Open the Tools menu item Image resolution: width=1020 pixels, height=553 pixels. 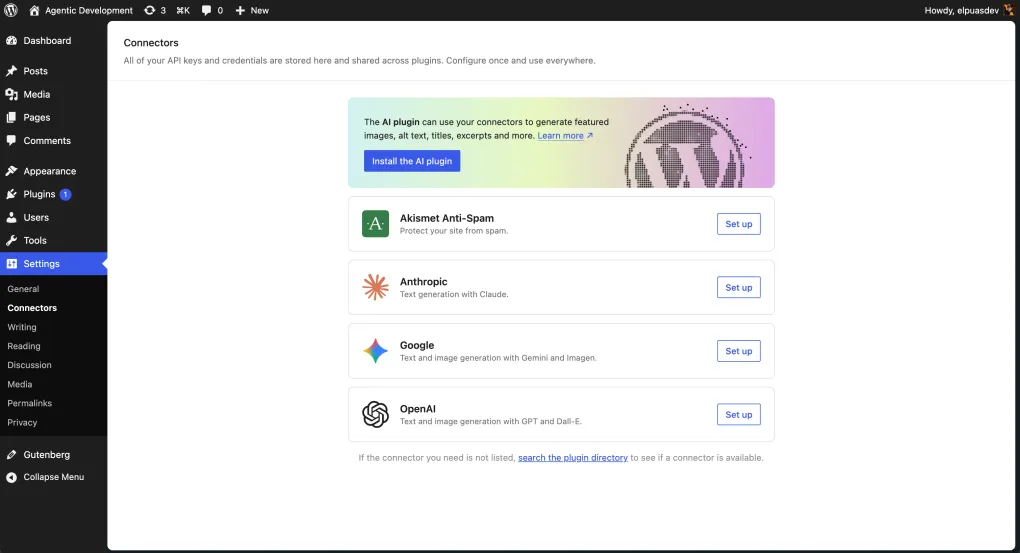pos(53,241)
